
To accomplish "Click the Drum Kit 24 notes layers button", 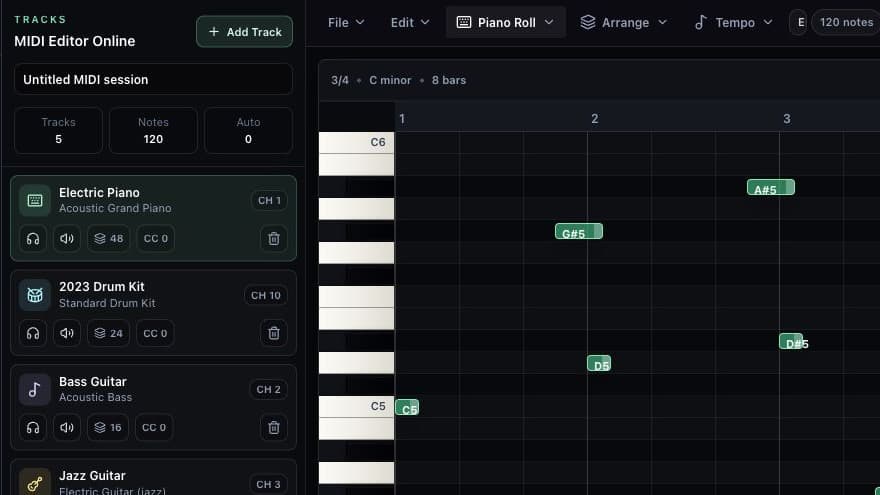I will 108,333.
